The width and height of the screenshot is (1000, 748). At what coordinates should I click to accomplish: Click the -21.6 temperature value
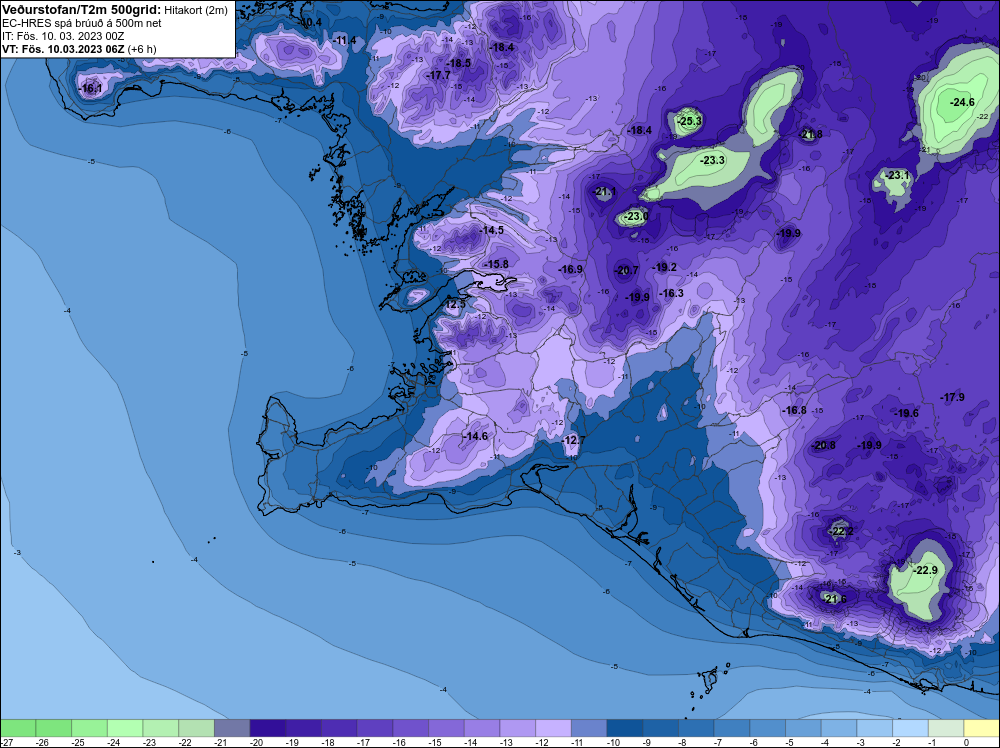tap(834, 599)
